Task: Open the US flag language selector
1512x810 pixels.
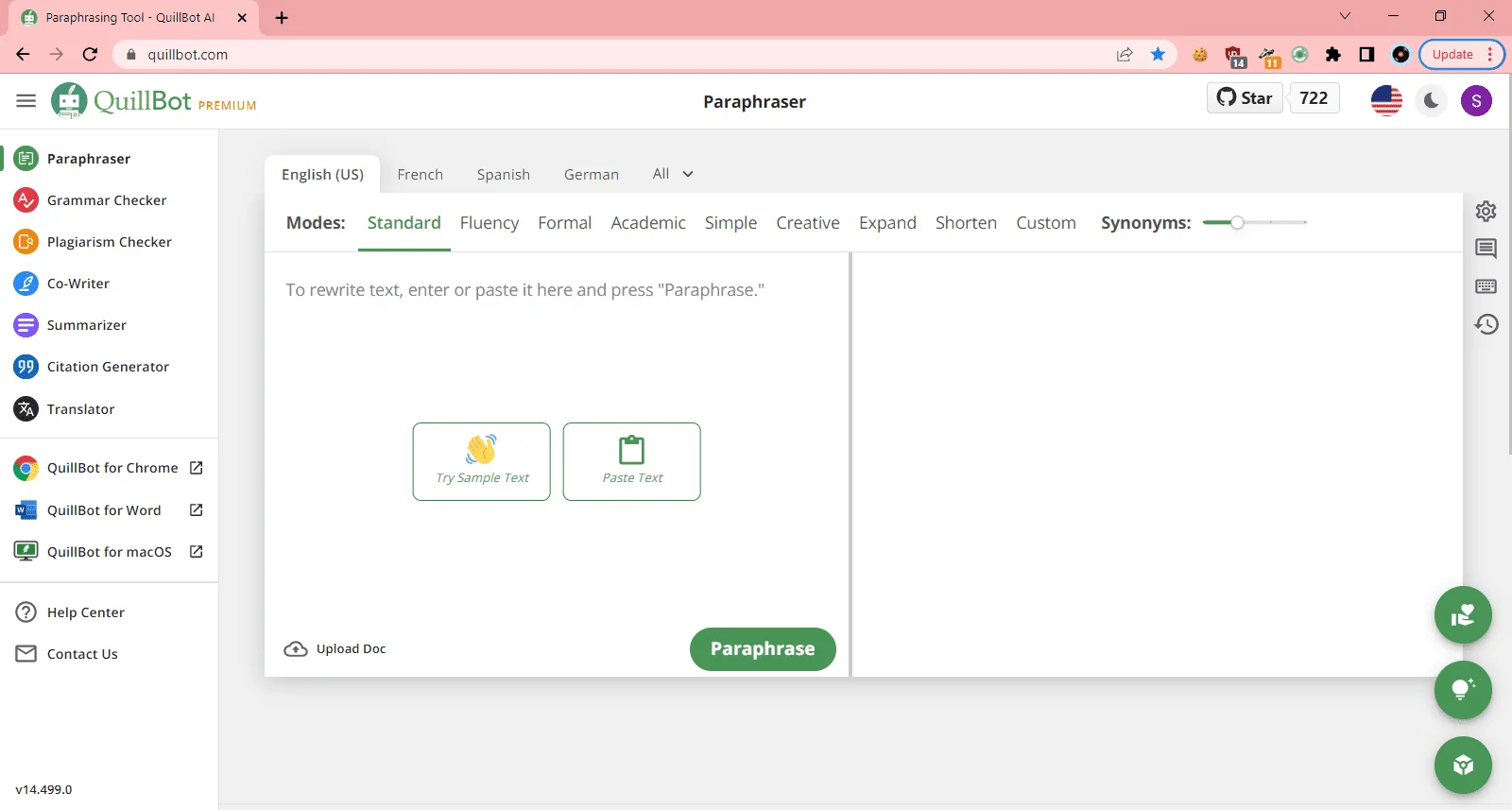Action: 1386,100
